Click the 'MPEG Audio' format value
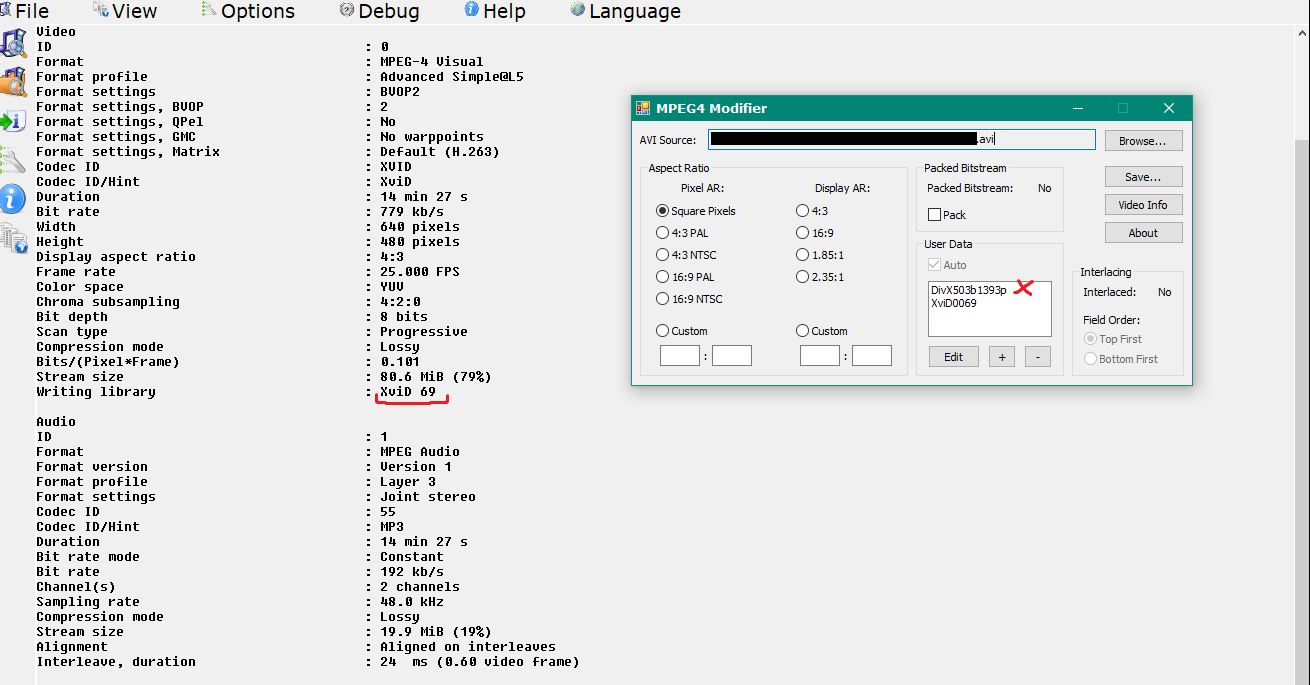1310x685 pixels. (x=420, y=452)
